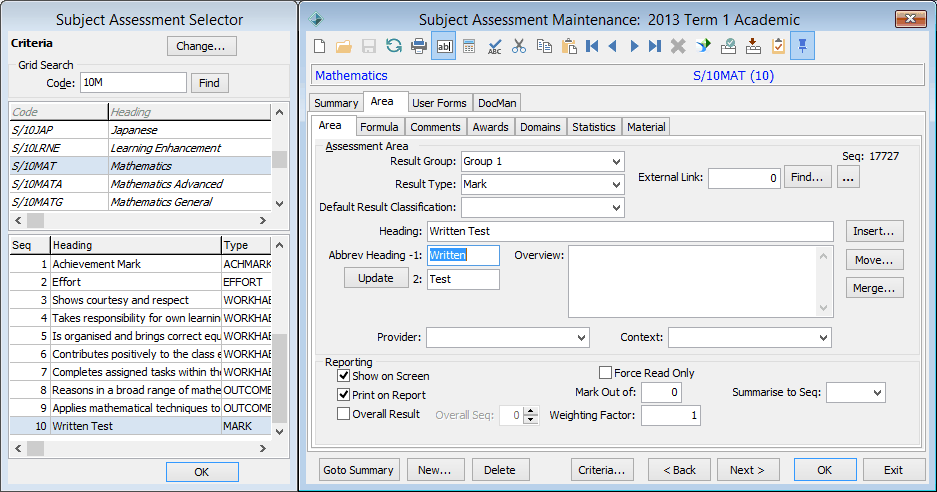Click the Save floppy disk icon

pyautogui.click(x=369, y=46)
